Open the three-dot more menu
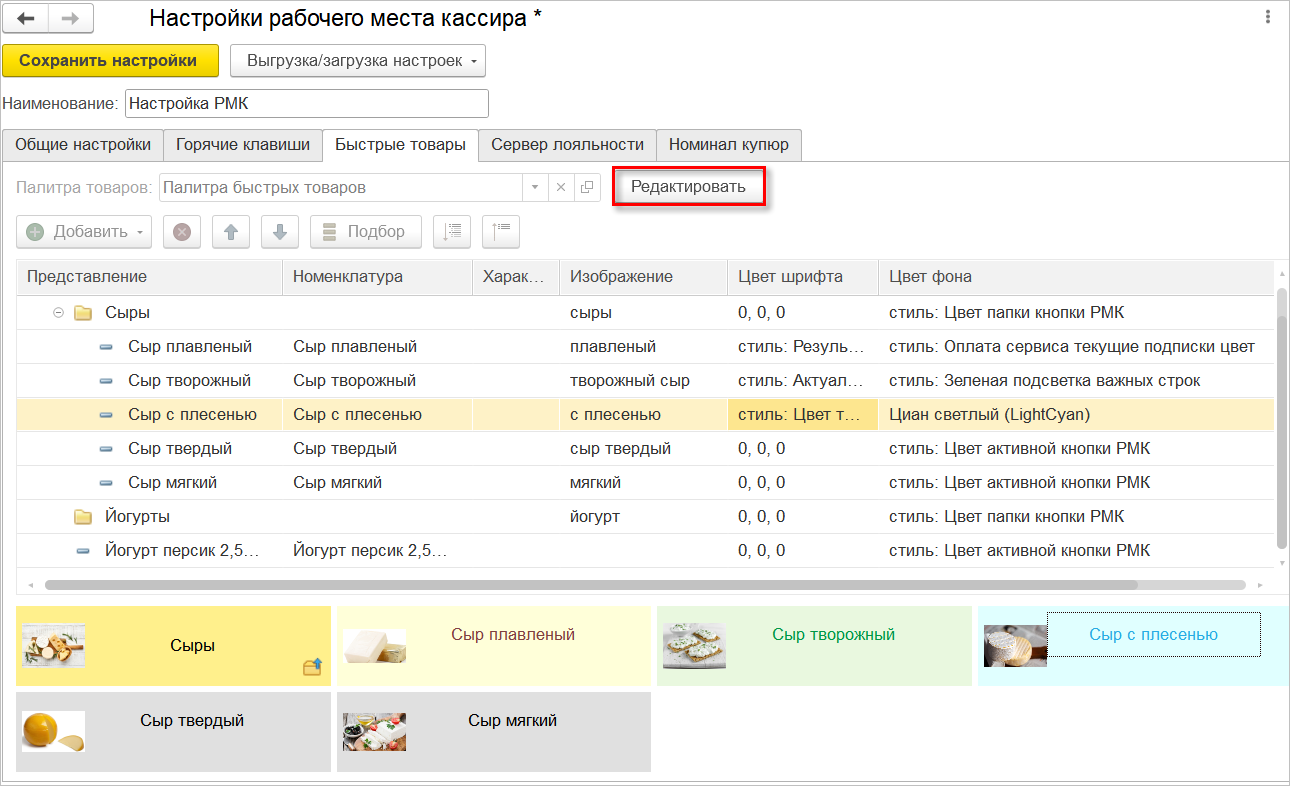The height and width of the screenshot is (786, 1290). click(x=1268, y=17)
